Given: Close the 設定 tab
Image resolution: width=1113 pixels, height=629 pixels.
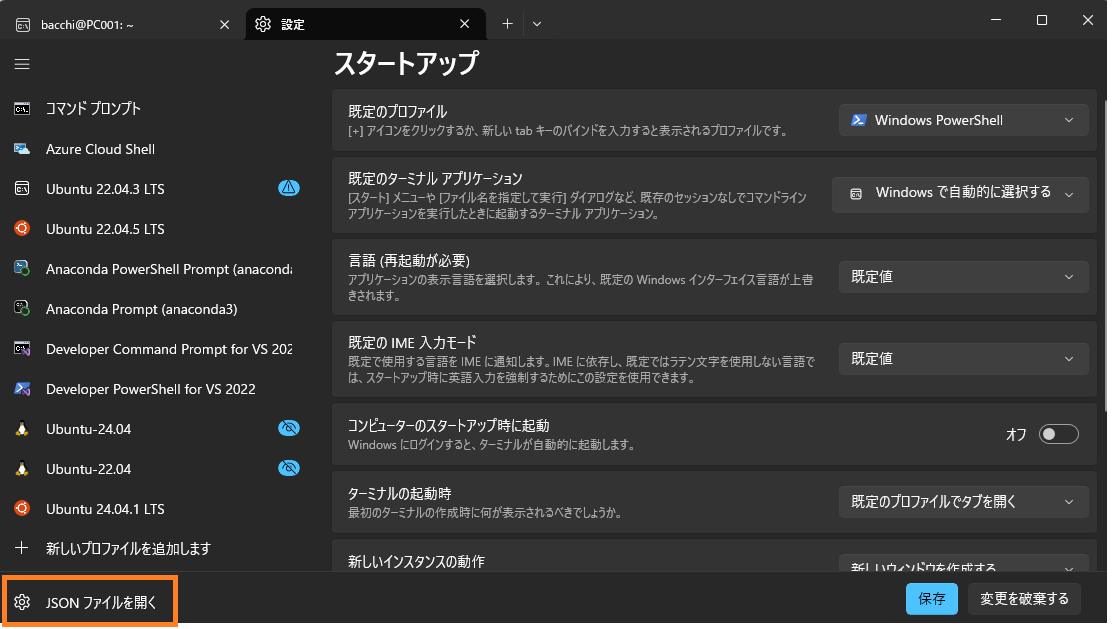Looking at the screenshot, I should click(x=464, y=24).
